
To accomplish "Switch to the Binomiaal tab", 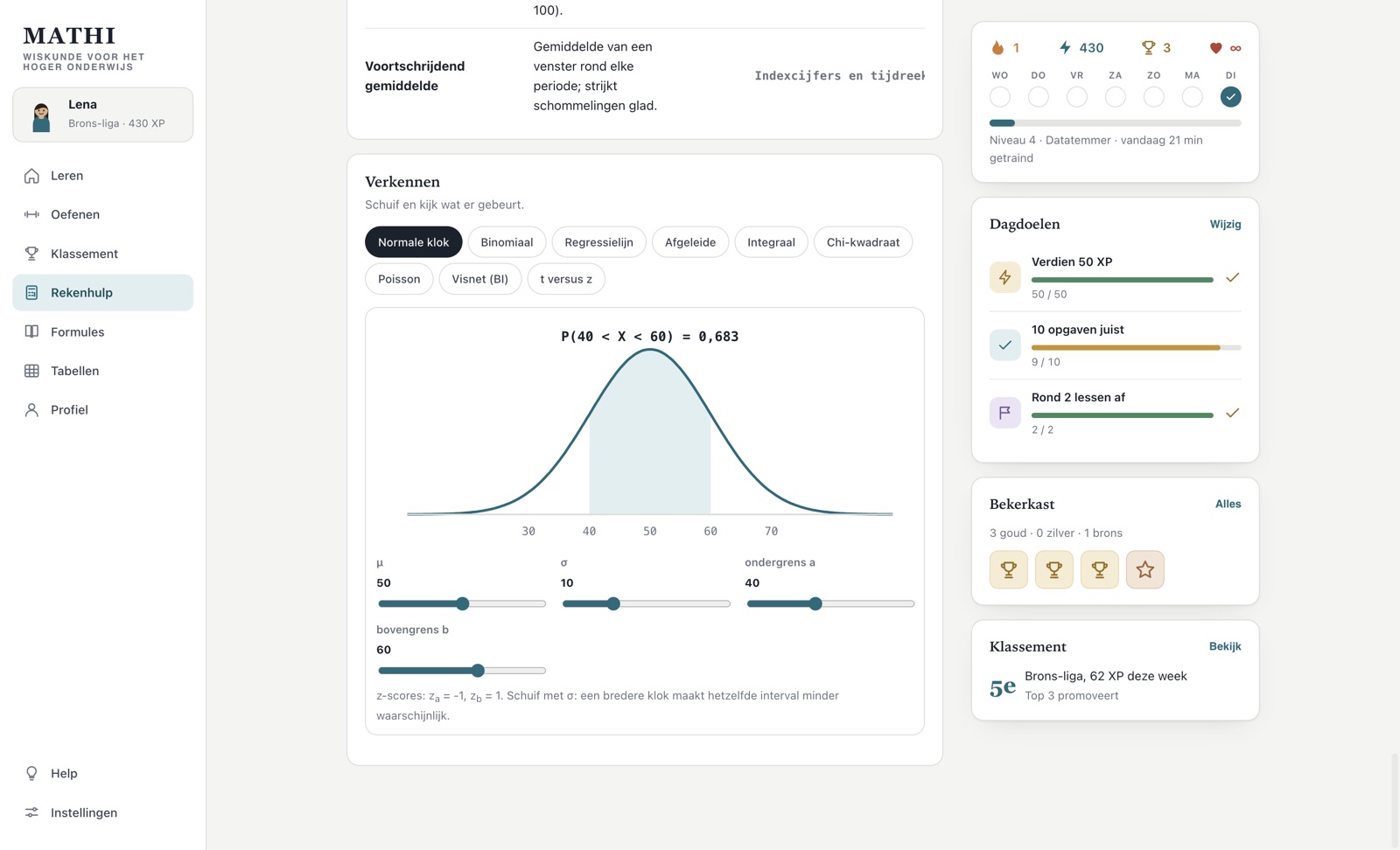I will 507,242.
